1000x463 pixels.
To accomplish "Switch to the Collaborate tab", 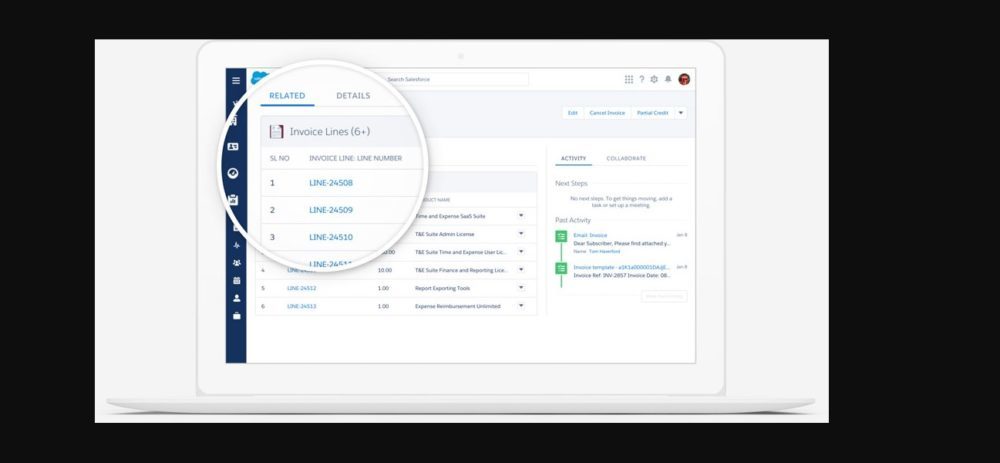I will [626, 158].
